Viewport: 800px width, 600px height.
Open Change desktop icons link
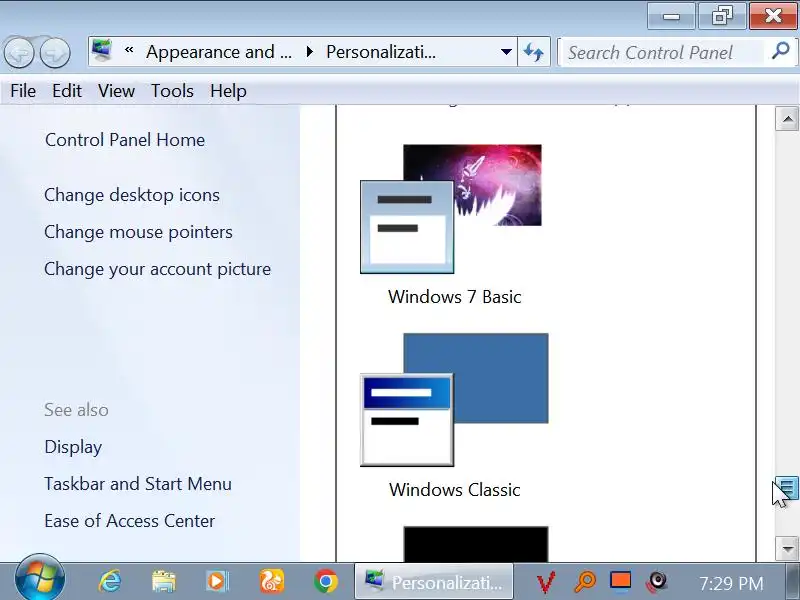pos(132,195)
